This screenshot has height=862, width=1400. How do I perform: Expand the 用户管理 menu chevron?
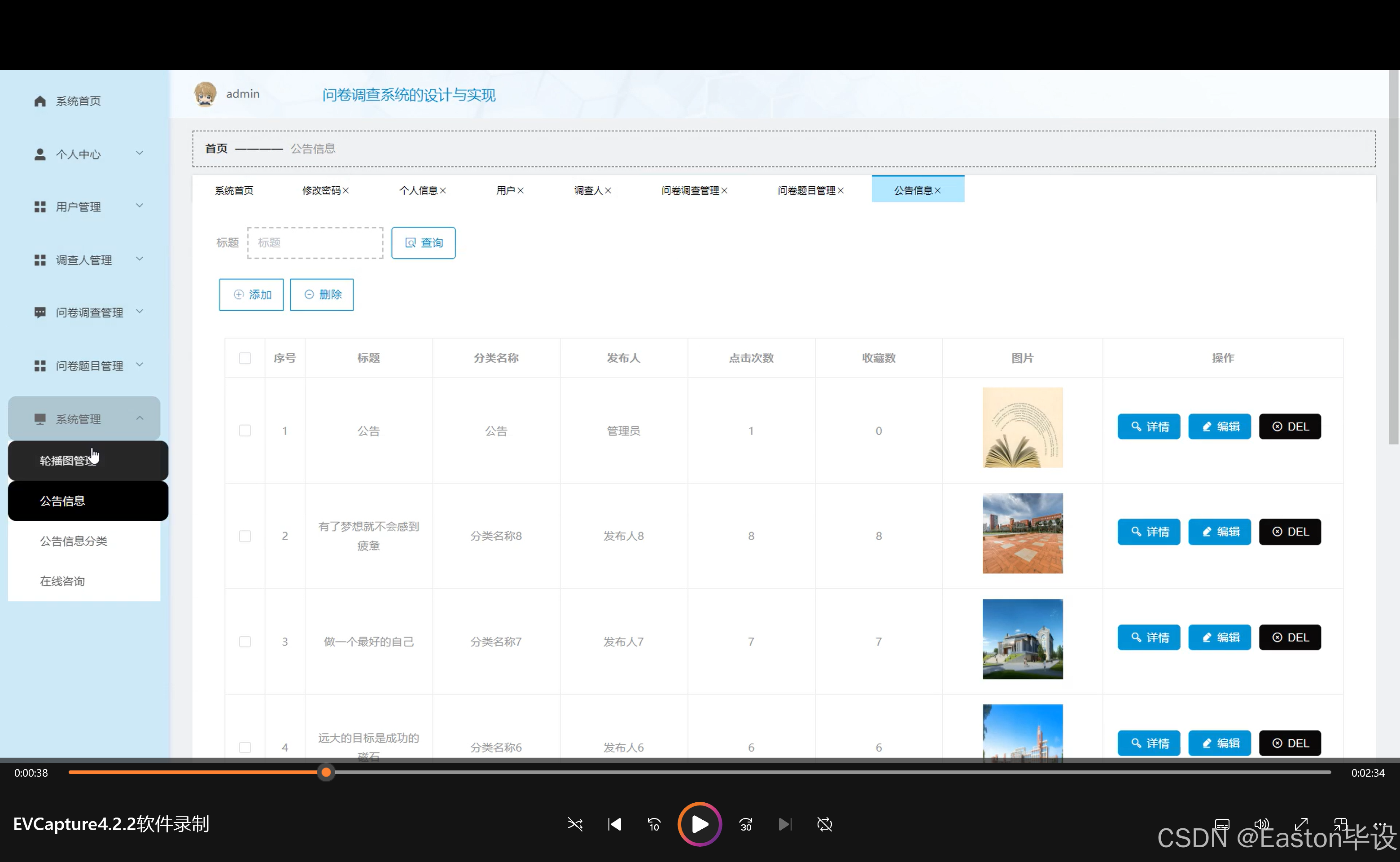pos(140,206)
